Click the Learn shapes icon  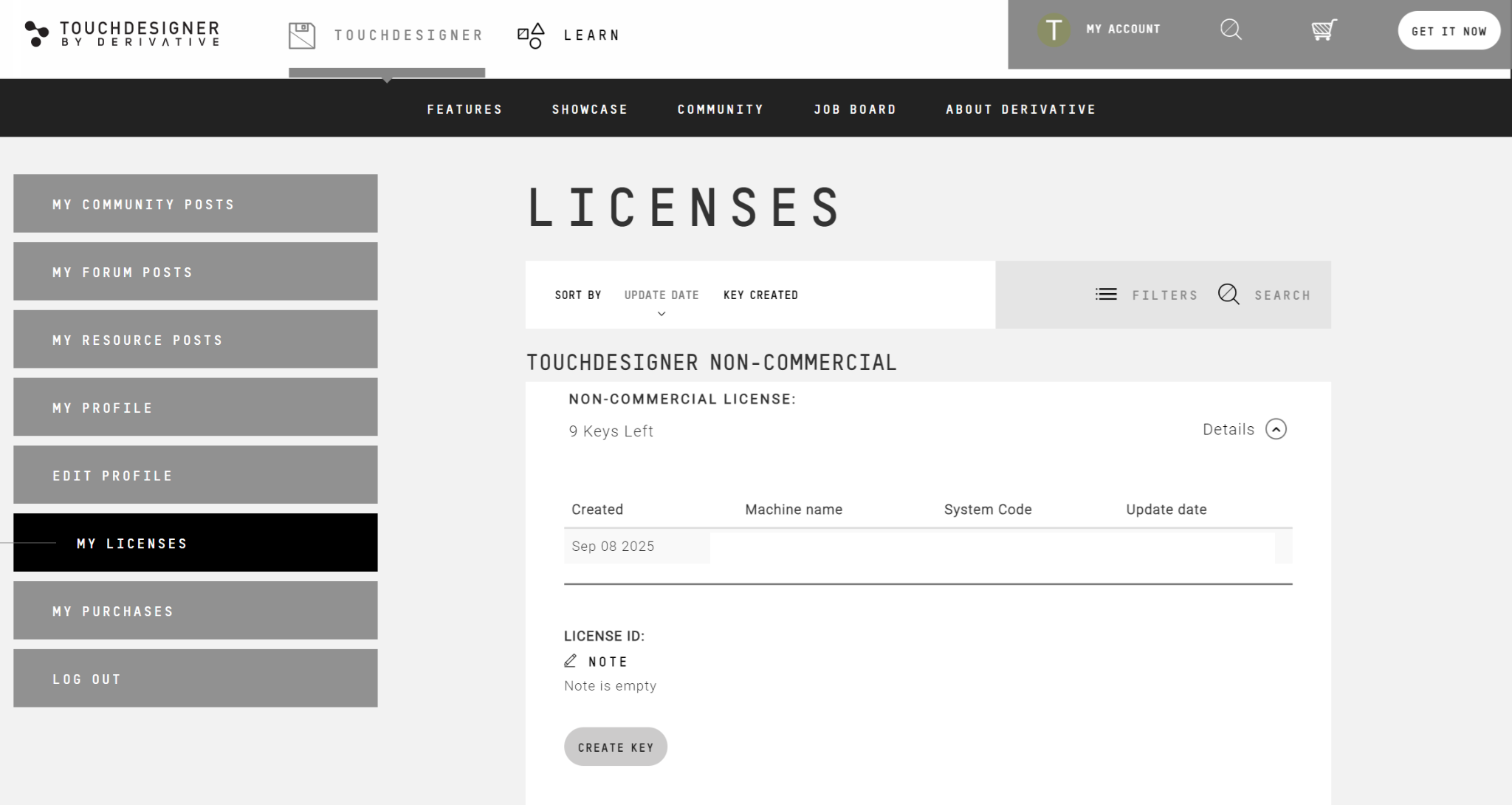pos(531,35)
